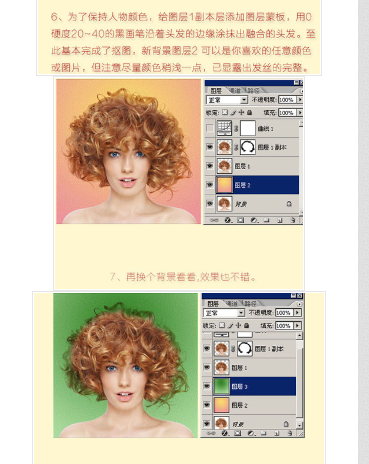Open layer style fx menu in panel with 图层 3 selected

tap(225, 433)
